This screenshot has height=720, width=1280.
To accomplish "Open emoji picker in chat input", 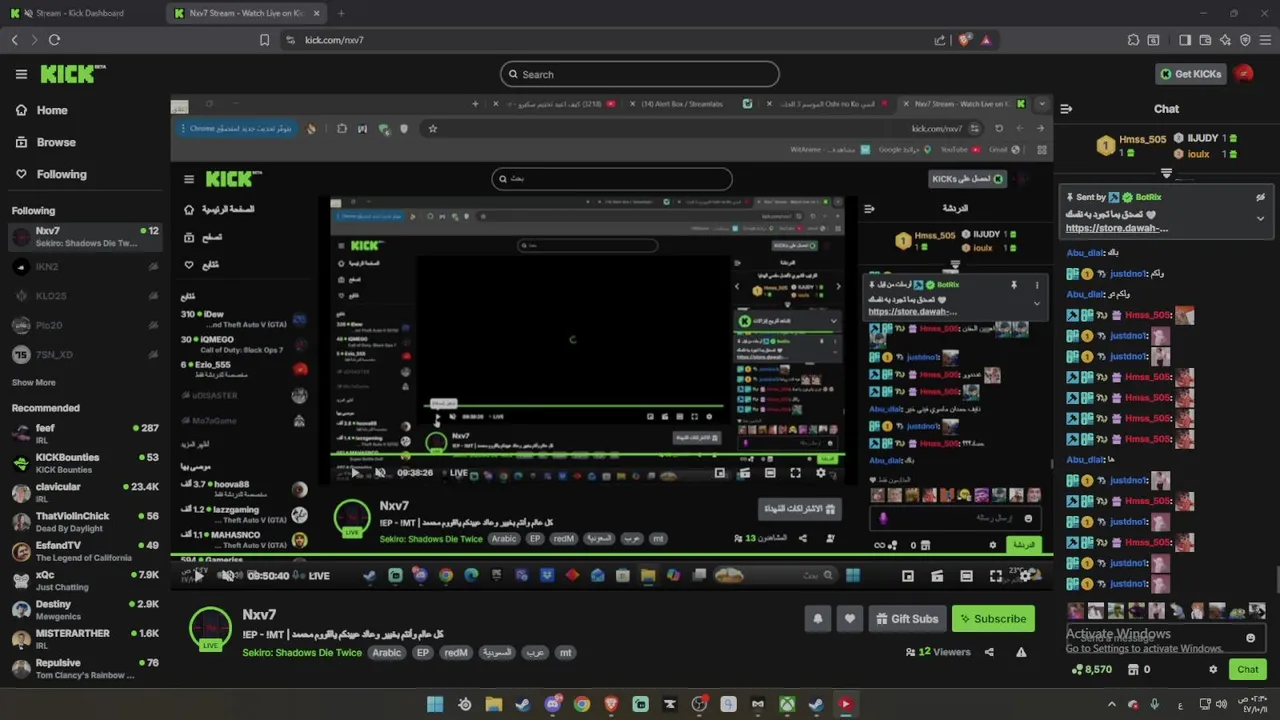I will click(x=1250, y=638).
